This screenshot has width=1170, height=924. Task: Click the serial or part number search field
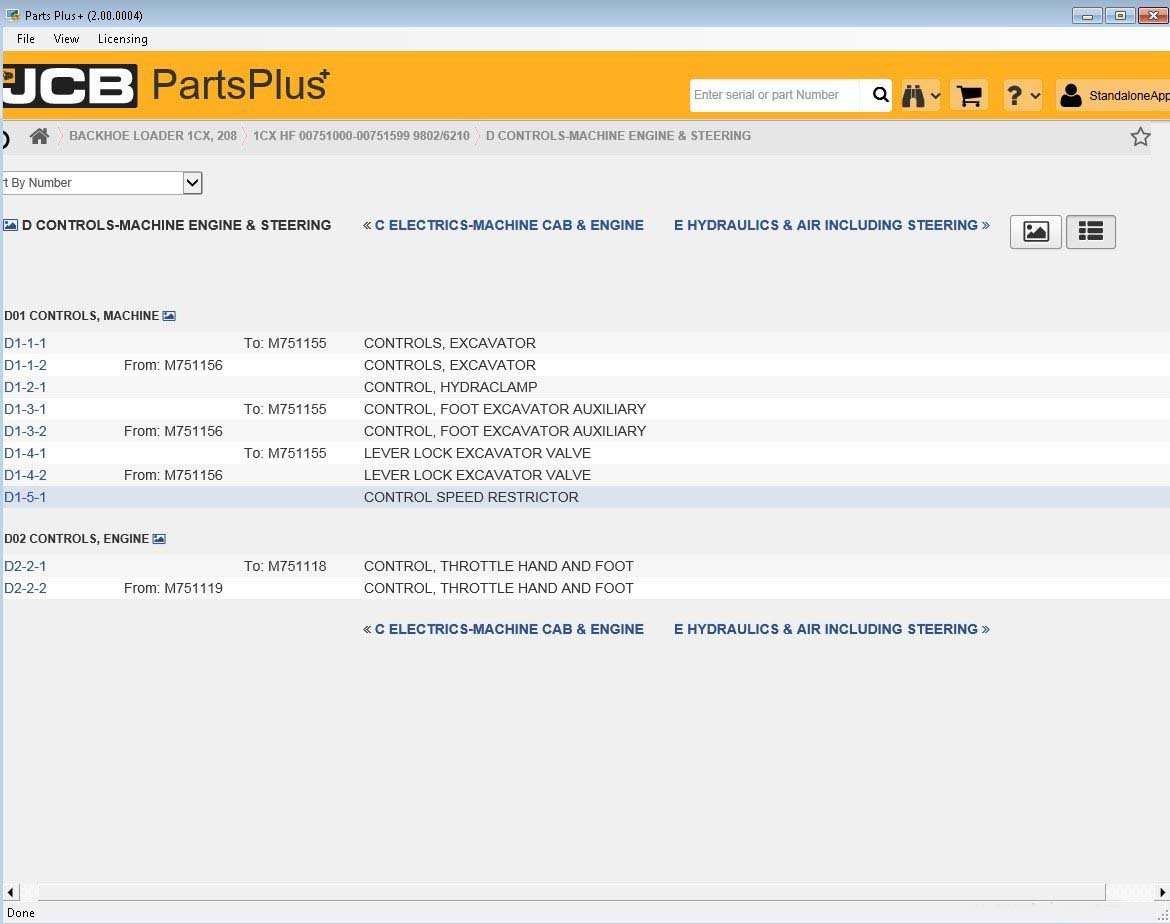tap(775, 95)
